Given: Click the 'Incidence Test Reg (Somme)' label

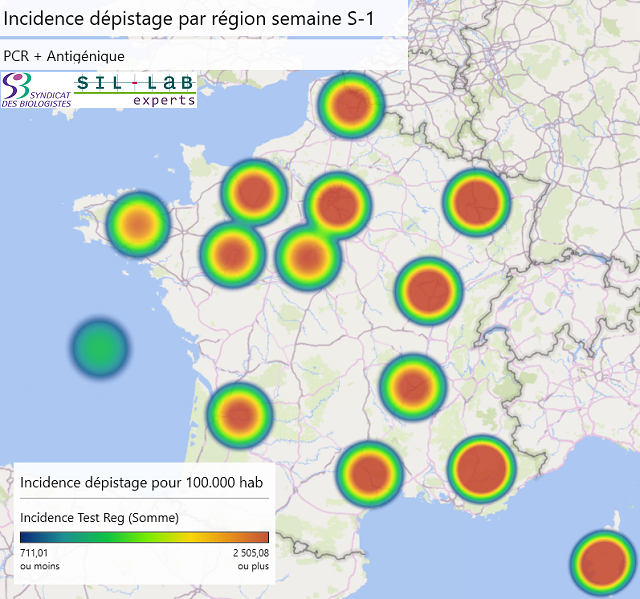Looking at the screenshot, I should (100, 518).
